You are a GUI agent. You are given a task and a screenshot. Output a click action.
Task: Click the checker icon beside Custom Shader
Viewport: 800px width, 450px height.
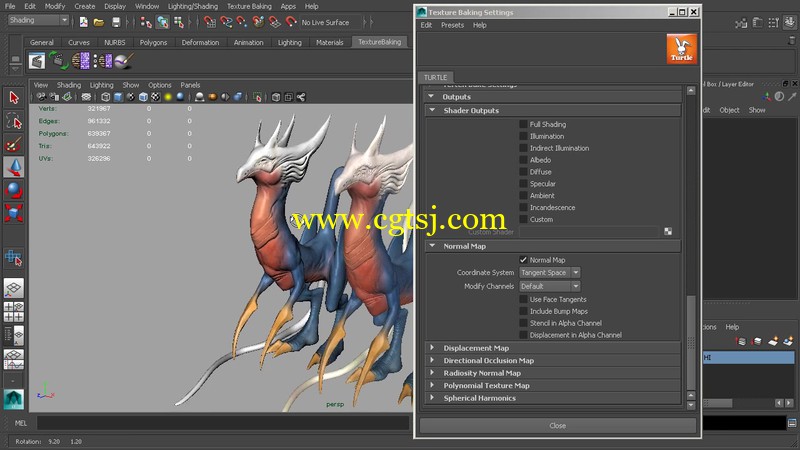pos(668,232)
